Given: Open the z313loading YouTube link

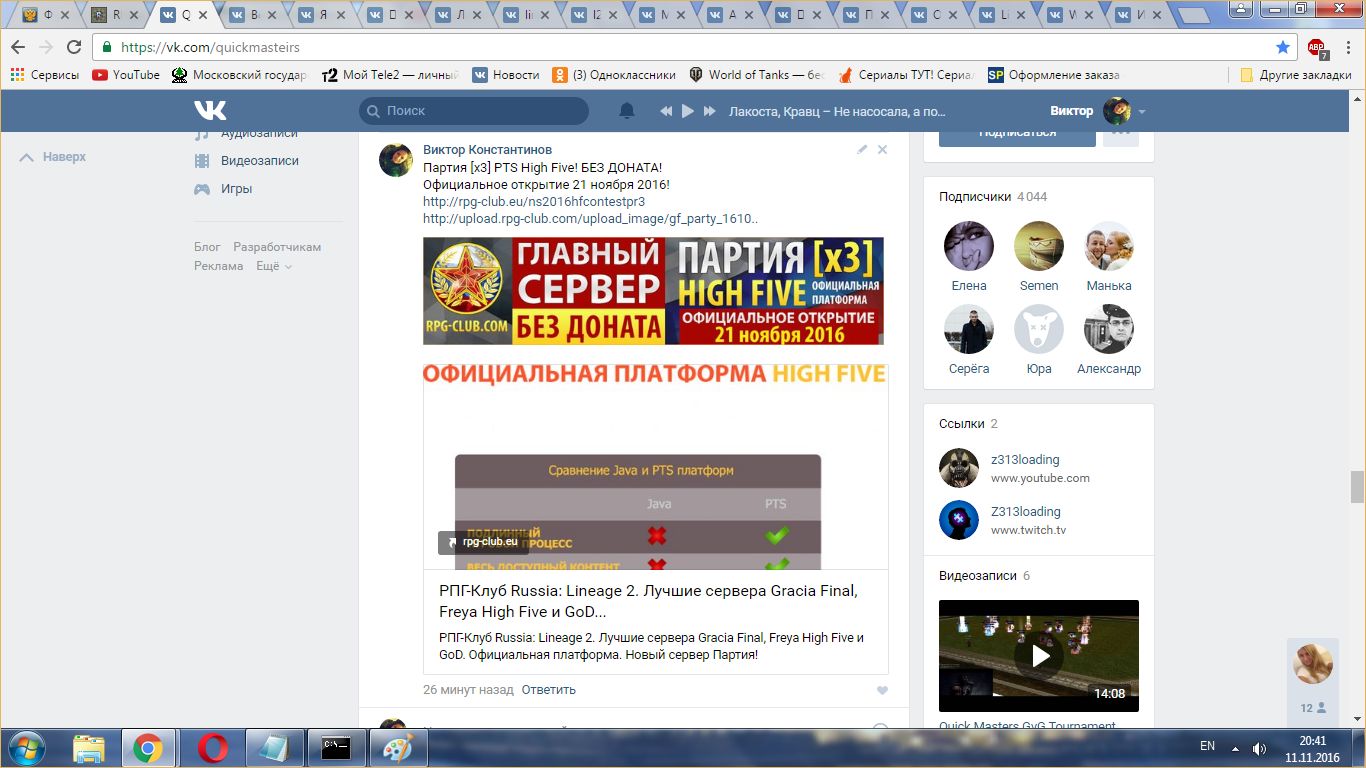Looking at the screenshot, I should 1025,460.
